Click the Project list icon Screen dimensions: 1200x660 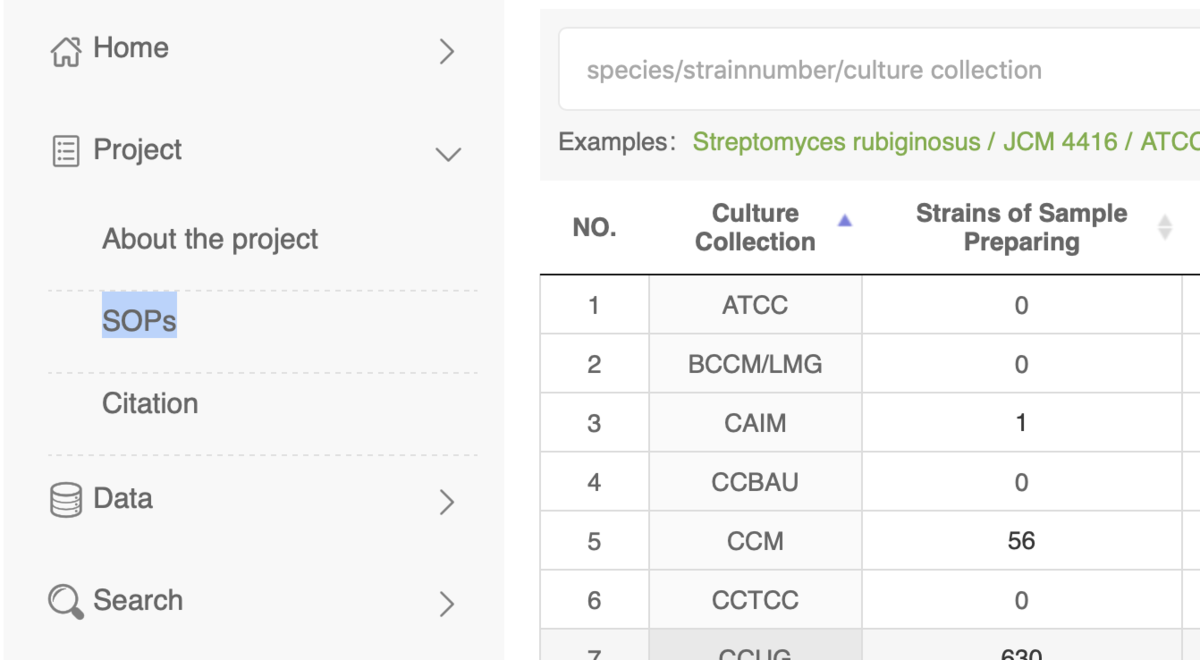[65, 152]
